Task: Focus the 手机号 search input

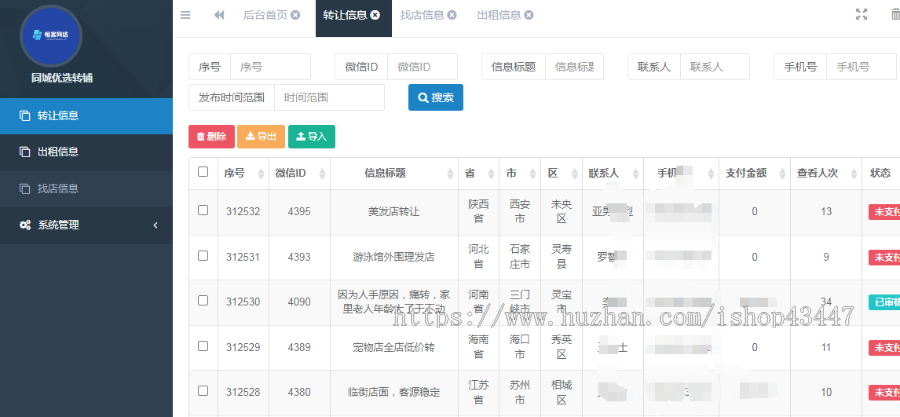Action: pyautogui.click(x=861, y=67)
